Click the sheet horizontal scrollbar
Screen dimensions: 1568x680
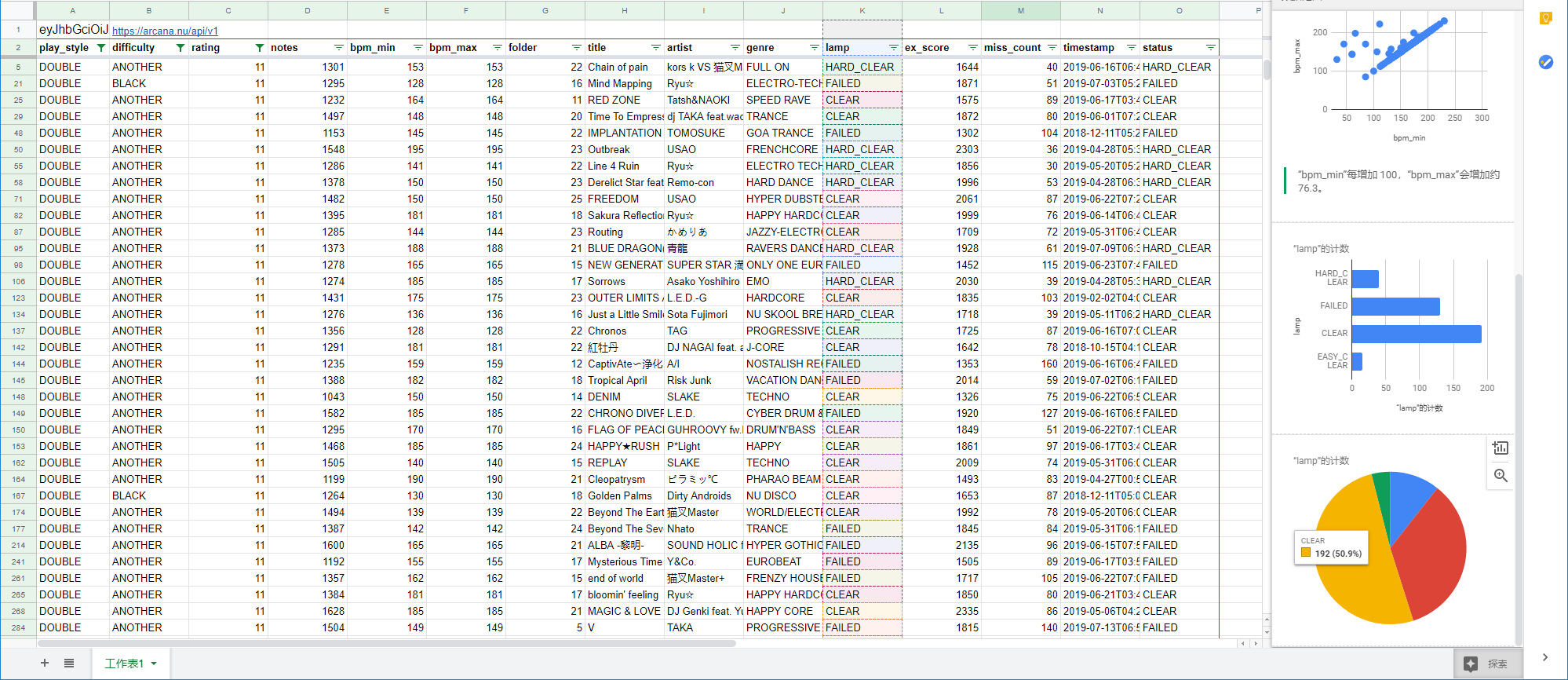[386, 643]
